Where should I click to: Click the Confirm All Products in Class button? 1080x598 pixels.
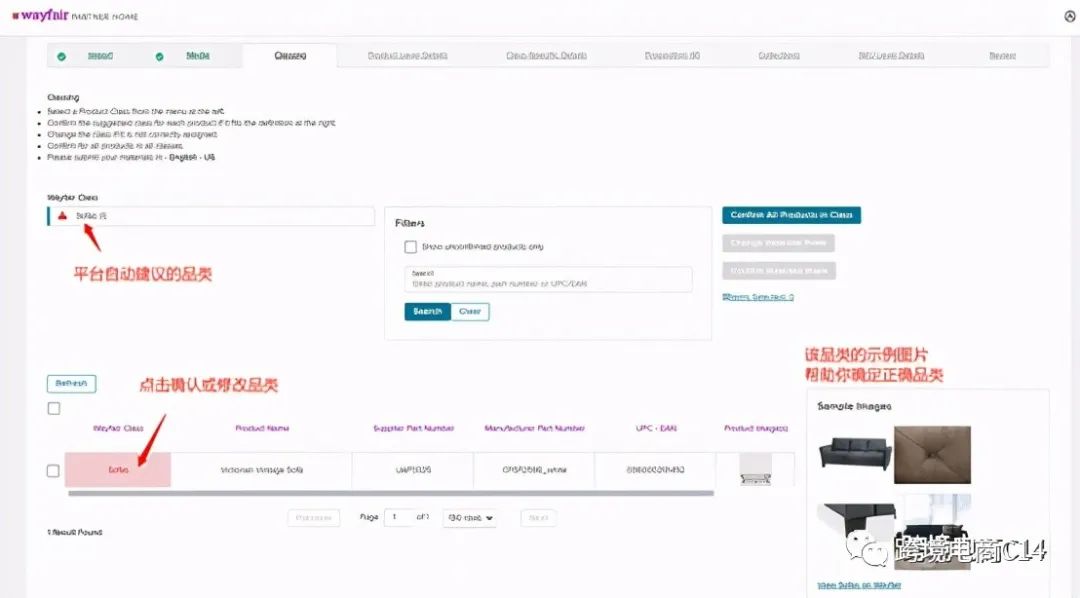790,215
